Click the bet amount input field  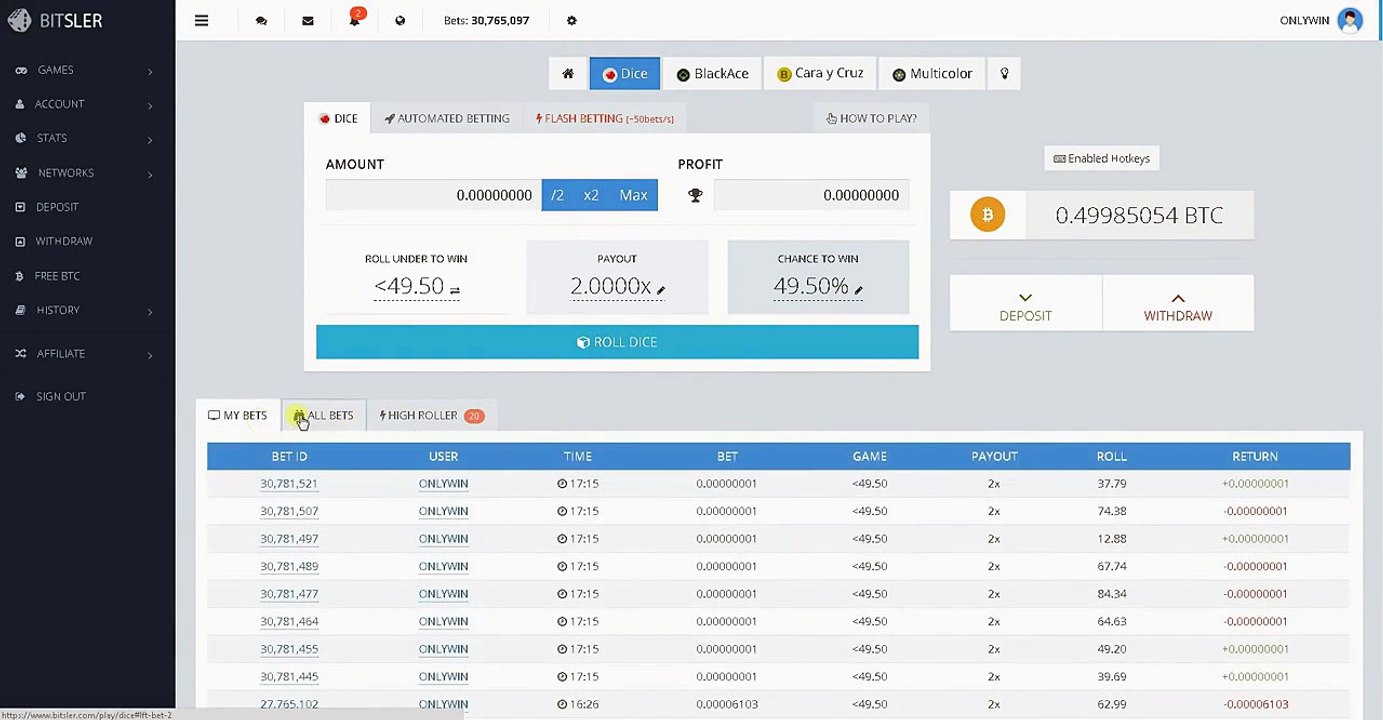433,195
